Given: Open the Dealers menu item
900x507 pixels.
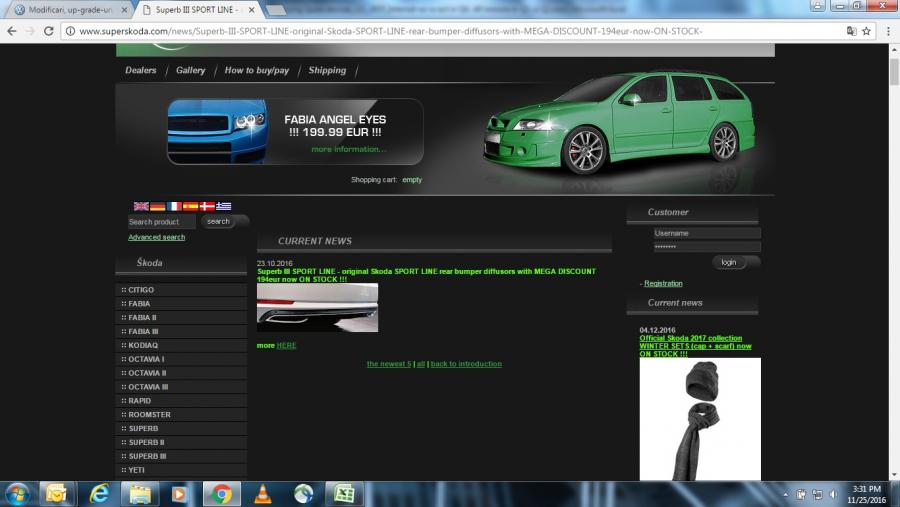Looking at the screenshot, I should (x=141, y=70).
